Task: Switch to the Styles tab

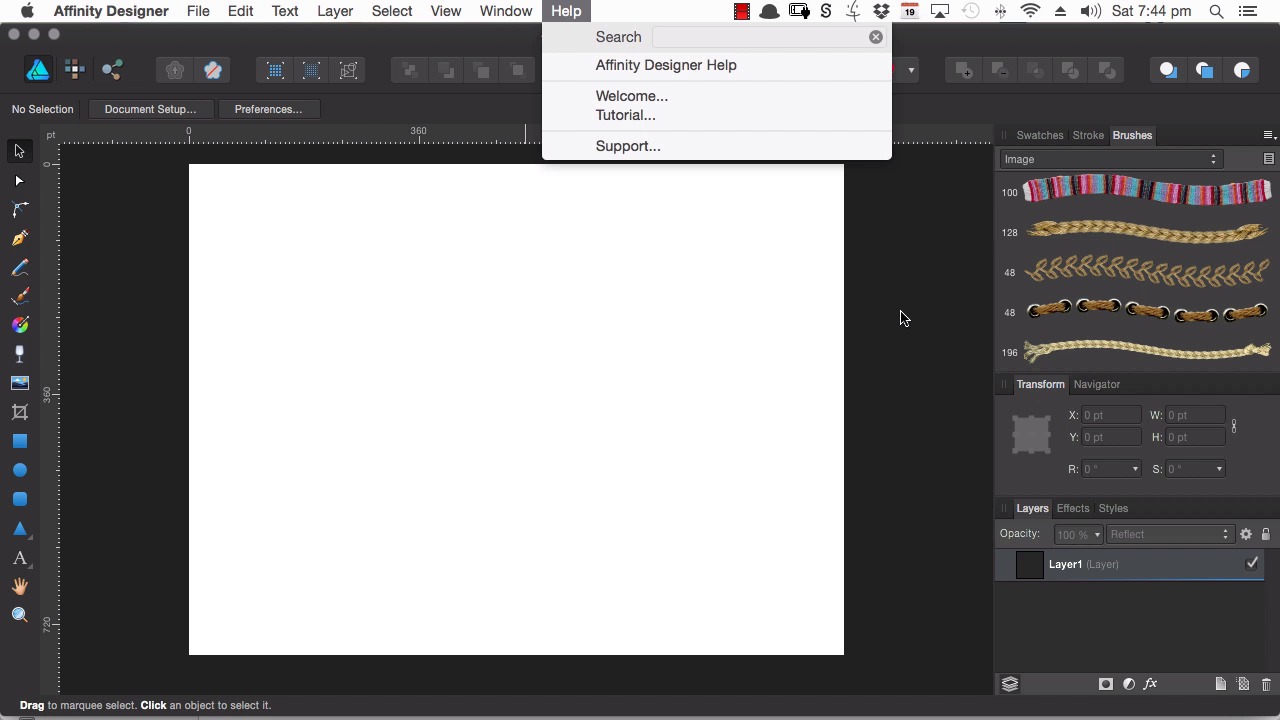Action: 1113,508
